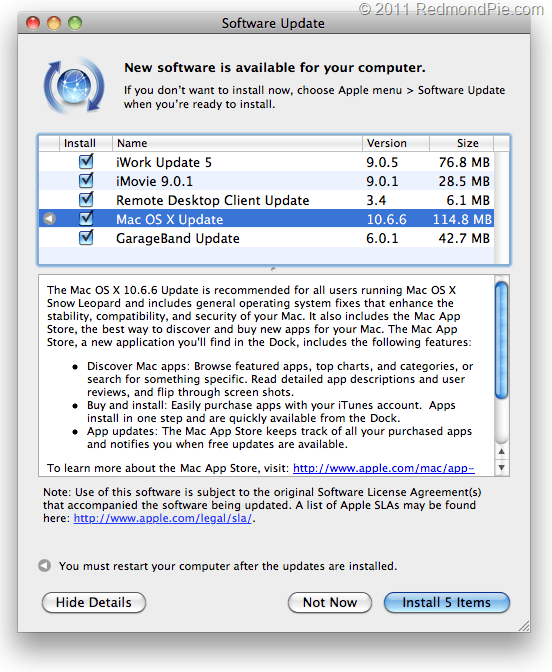The image size is (552, 672).
Task: Click the 3.4 version cell
Action: pyautogui.click(x=376, y=200)
